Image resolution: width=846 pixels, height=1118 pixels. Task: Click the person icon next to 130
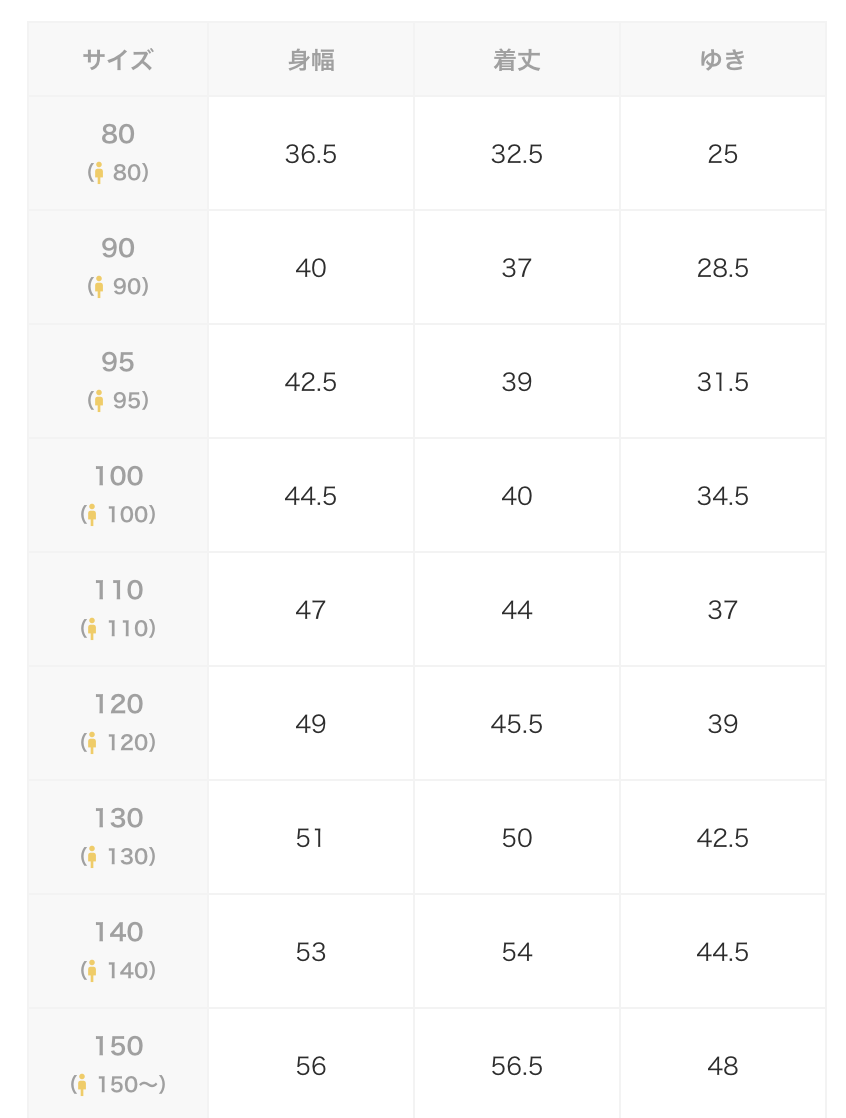[x=92, y=857]
